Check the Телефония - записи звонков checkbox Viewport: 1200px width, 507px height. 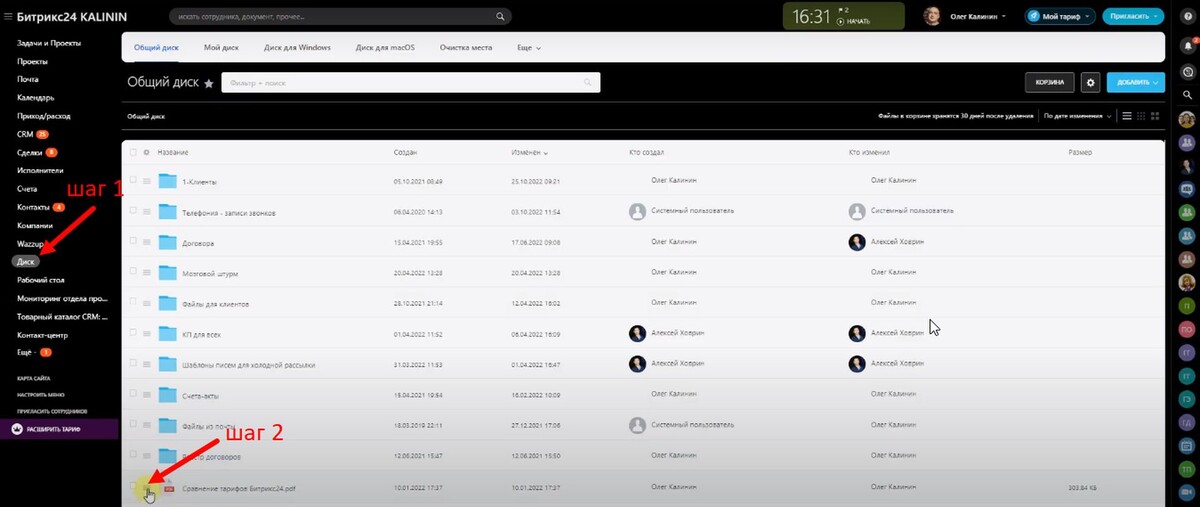point(132,212)
